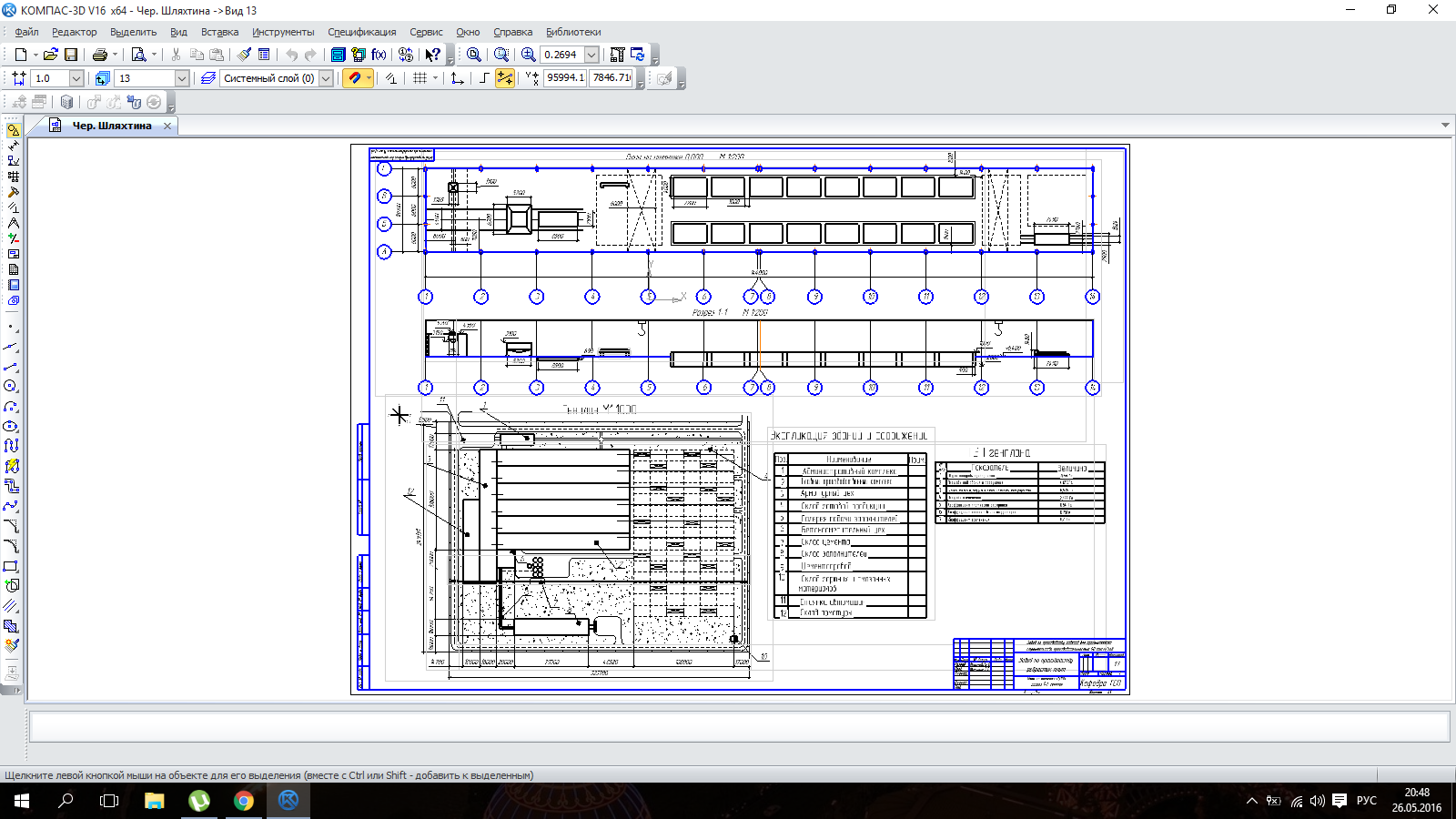Click the property panel area below drawing
Viewport: 1456px width, 819px height.
[x=739, y=726]
